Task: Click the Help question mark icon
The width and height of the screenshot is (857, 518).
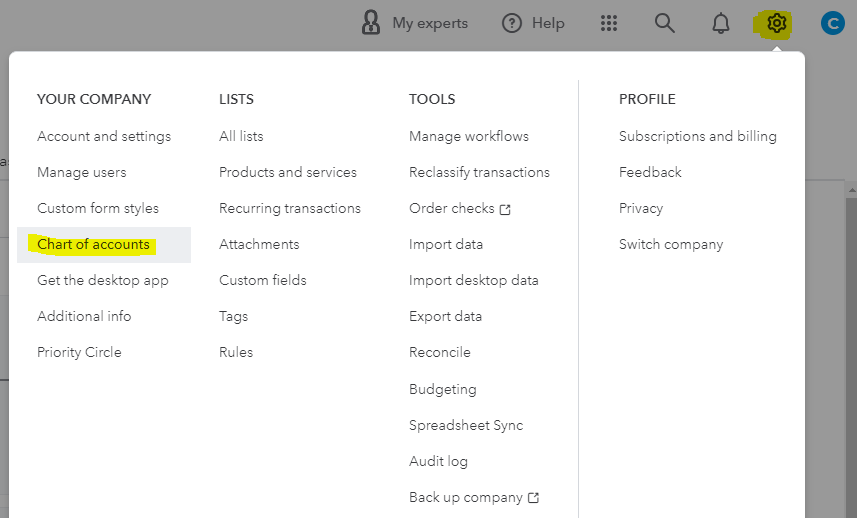Action: (x=512, y=23)
